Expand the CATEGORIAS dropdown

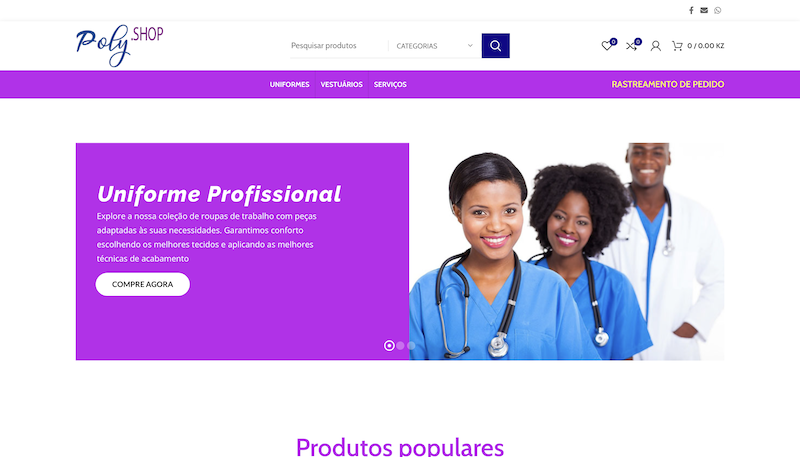(435, 46)
